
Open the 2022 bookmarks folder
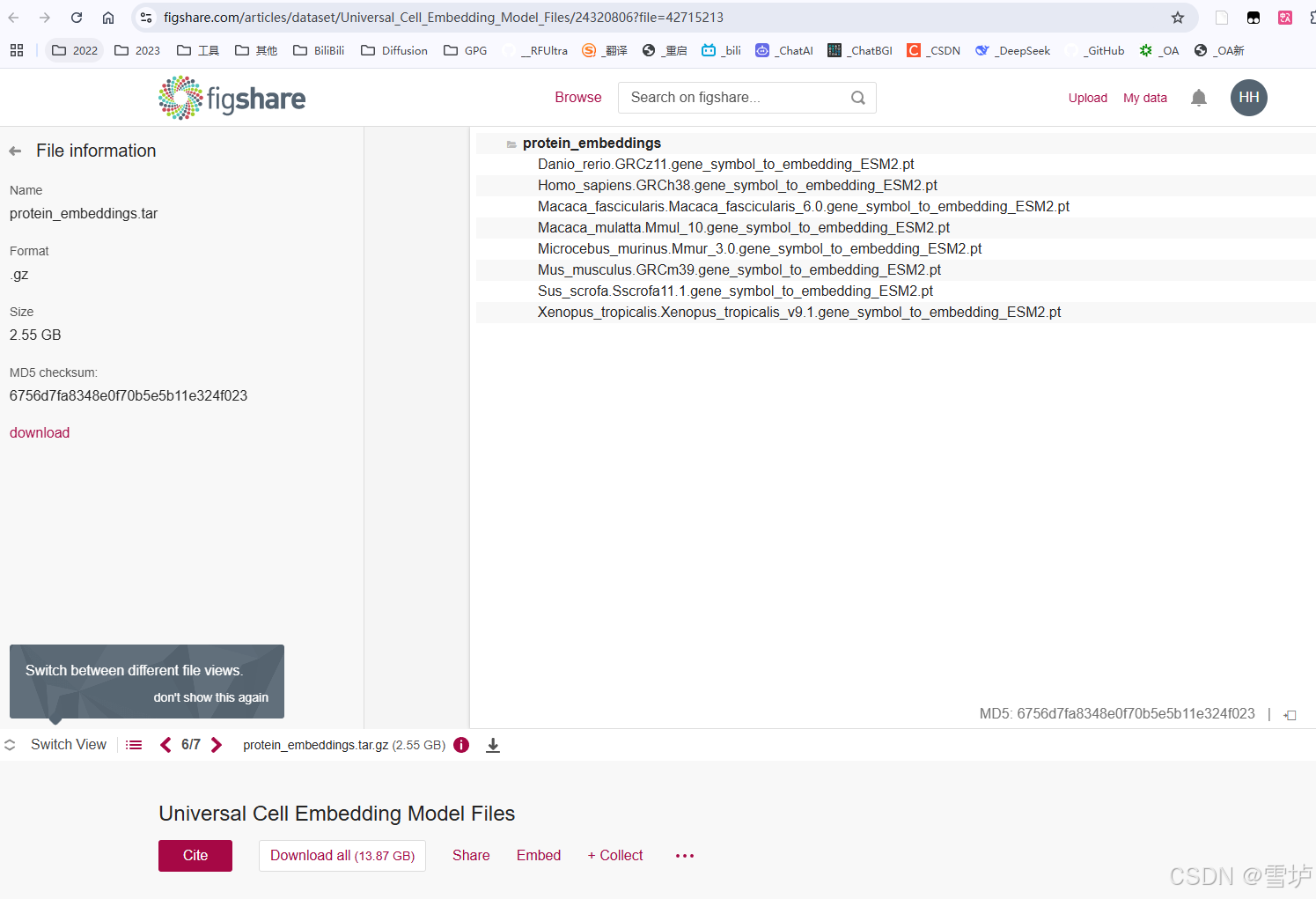point(75,50)
